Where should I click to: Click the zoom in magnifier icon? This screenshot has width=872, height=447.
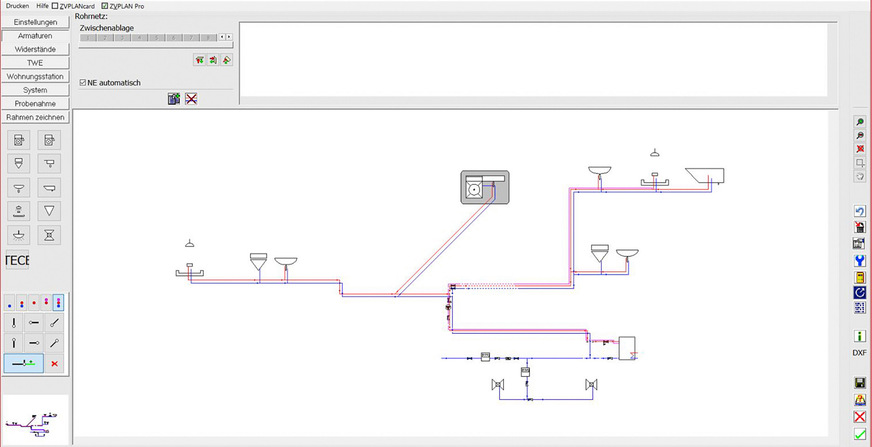859,121
